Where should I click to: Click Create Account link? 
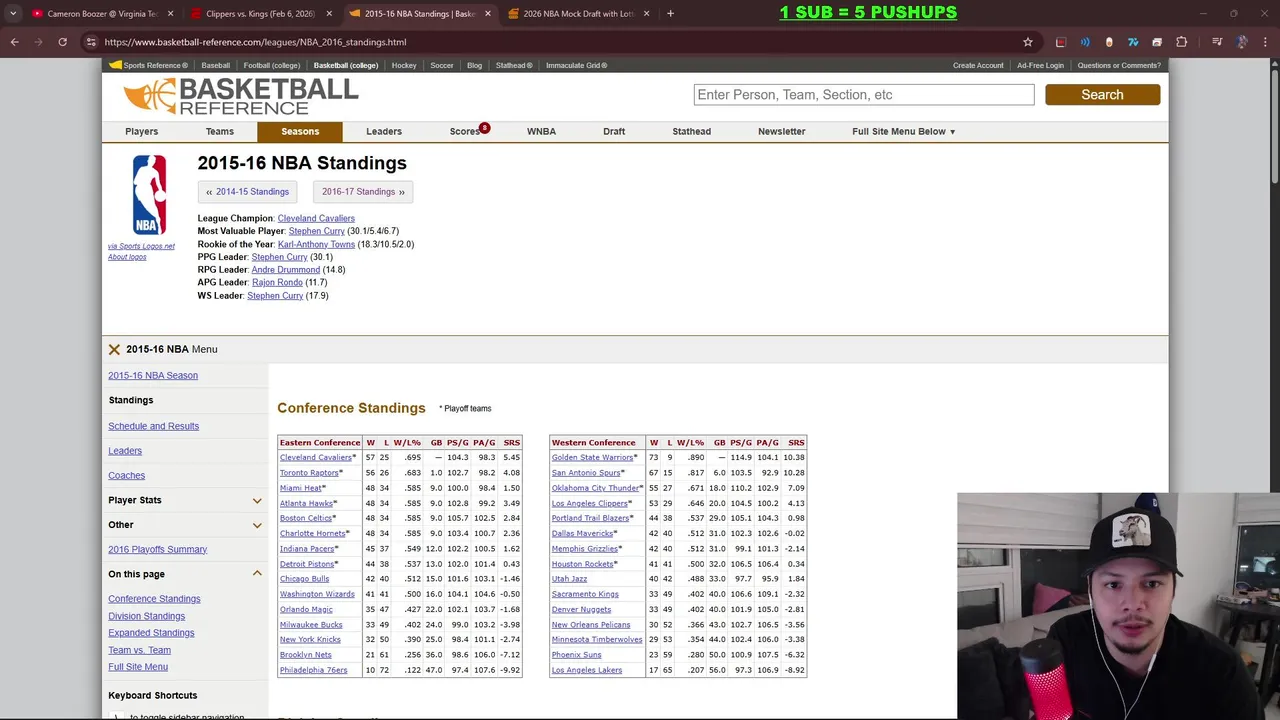pos(978,65)
